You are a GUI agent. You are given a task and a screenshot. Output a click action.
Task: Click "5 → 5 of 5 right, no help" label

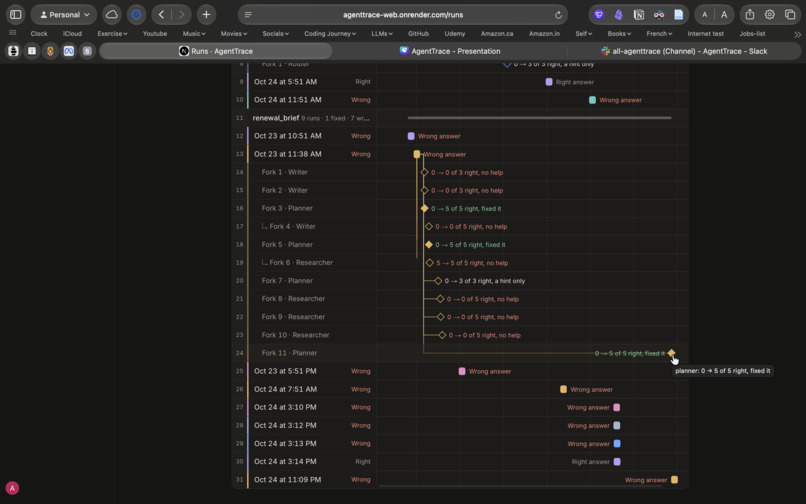[472, 263]
